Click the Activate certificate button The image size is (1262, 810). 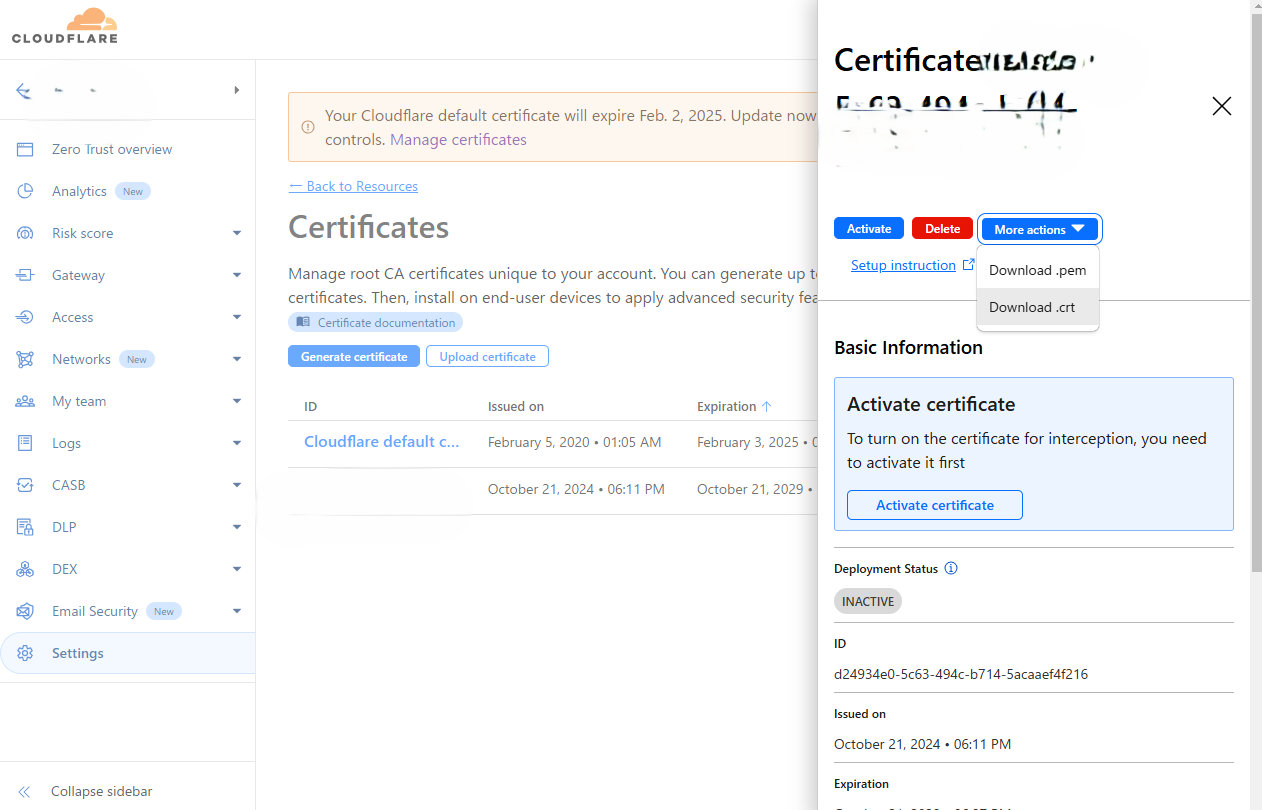(x=935, y=505)
